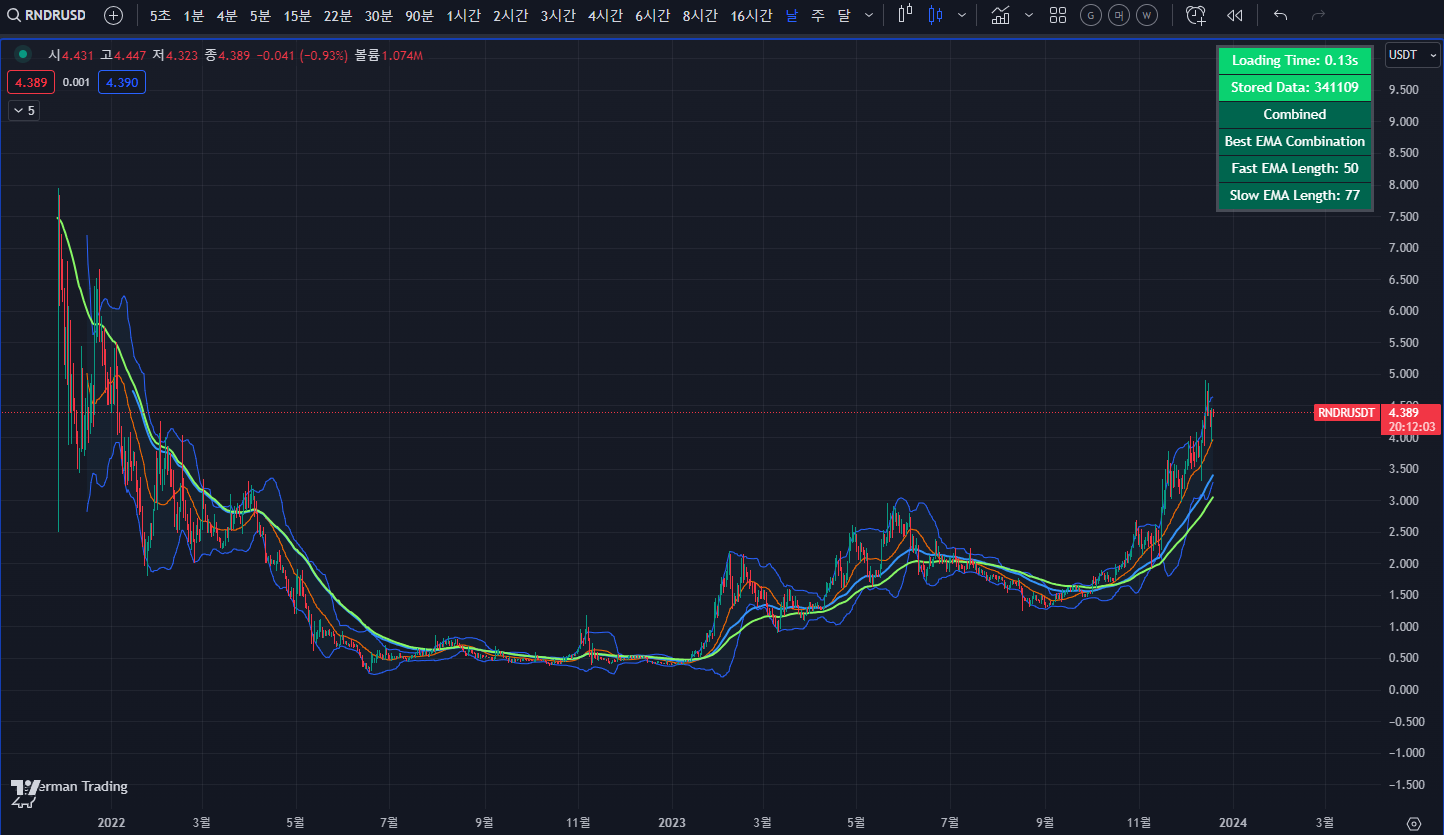Undo the last chart action

[1281, 15]
